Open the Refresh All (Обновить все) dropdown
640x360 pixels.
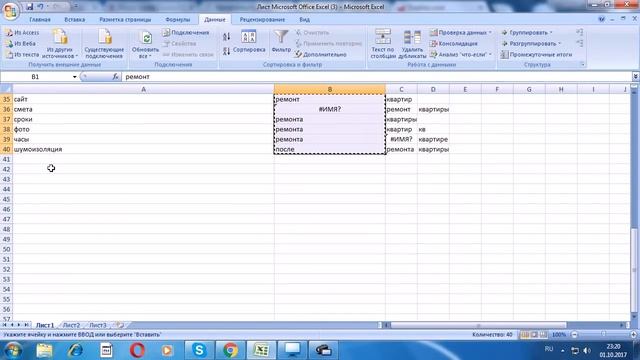[x=145, y=44]
